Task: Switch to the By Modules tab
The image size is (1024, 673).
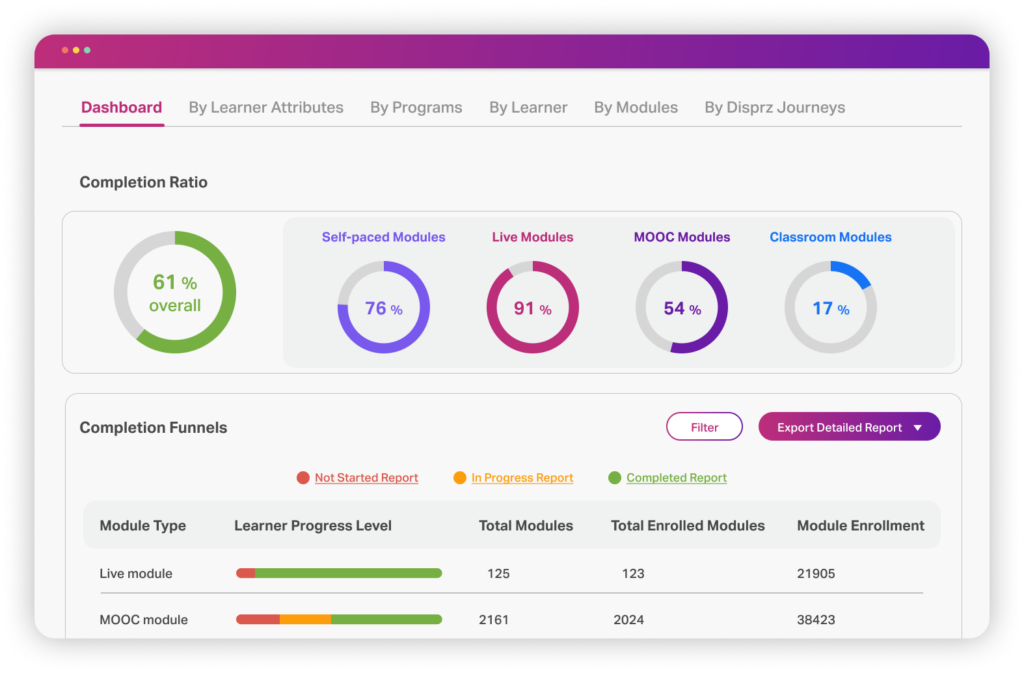Action: 635,107
